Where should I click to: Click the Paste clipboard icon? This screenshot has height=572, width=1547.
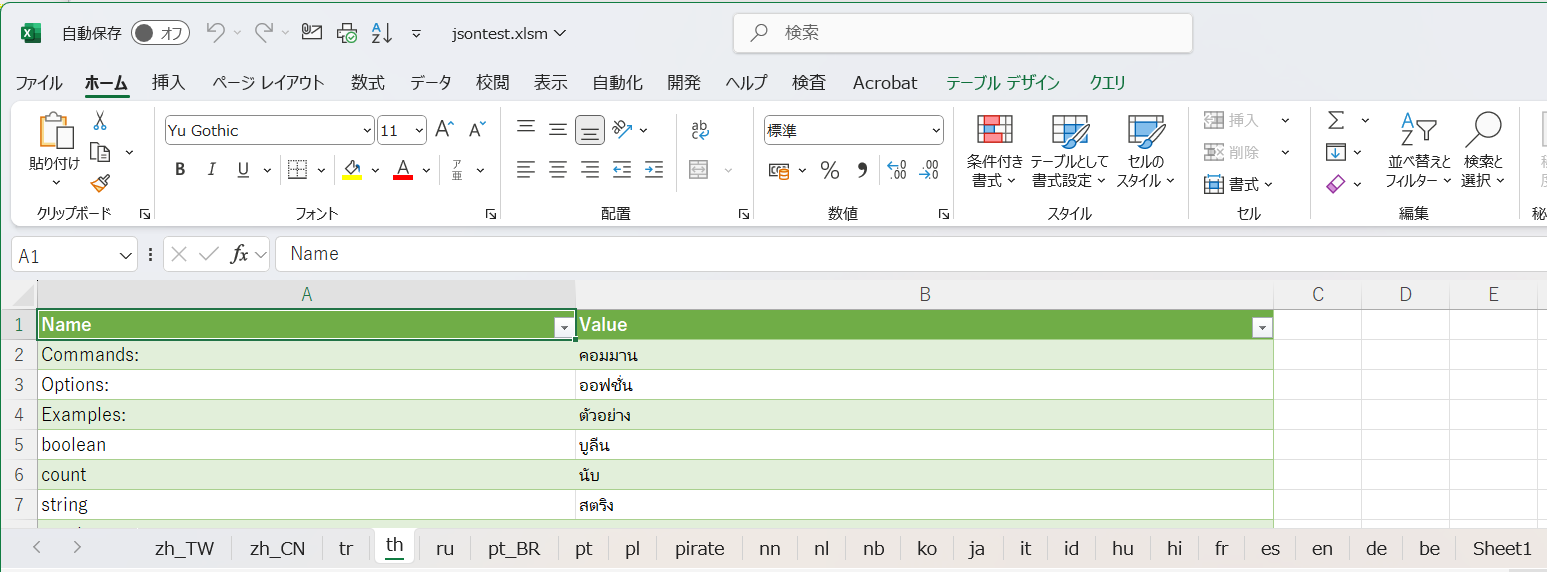coord(55,131)
